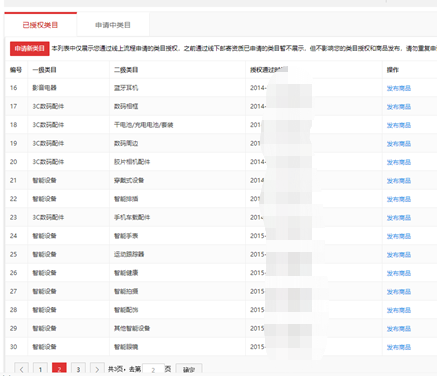Select the highlighted page 2 button
The width and height of the screenshot is (437, 376).
59,369
